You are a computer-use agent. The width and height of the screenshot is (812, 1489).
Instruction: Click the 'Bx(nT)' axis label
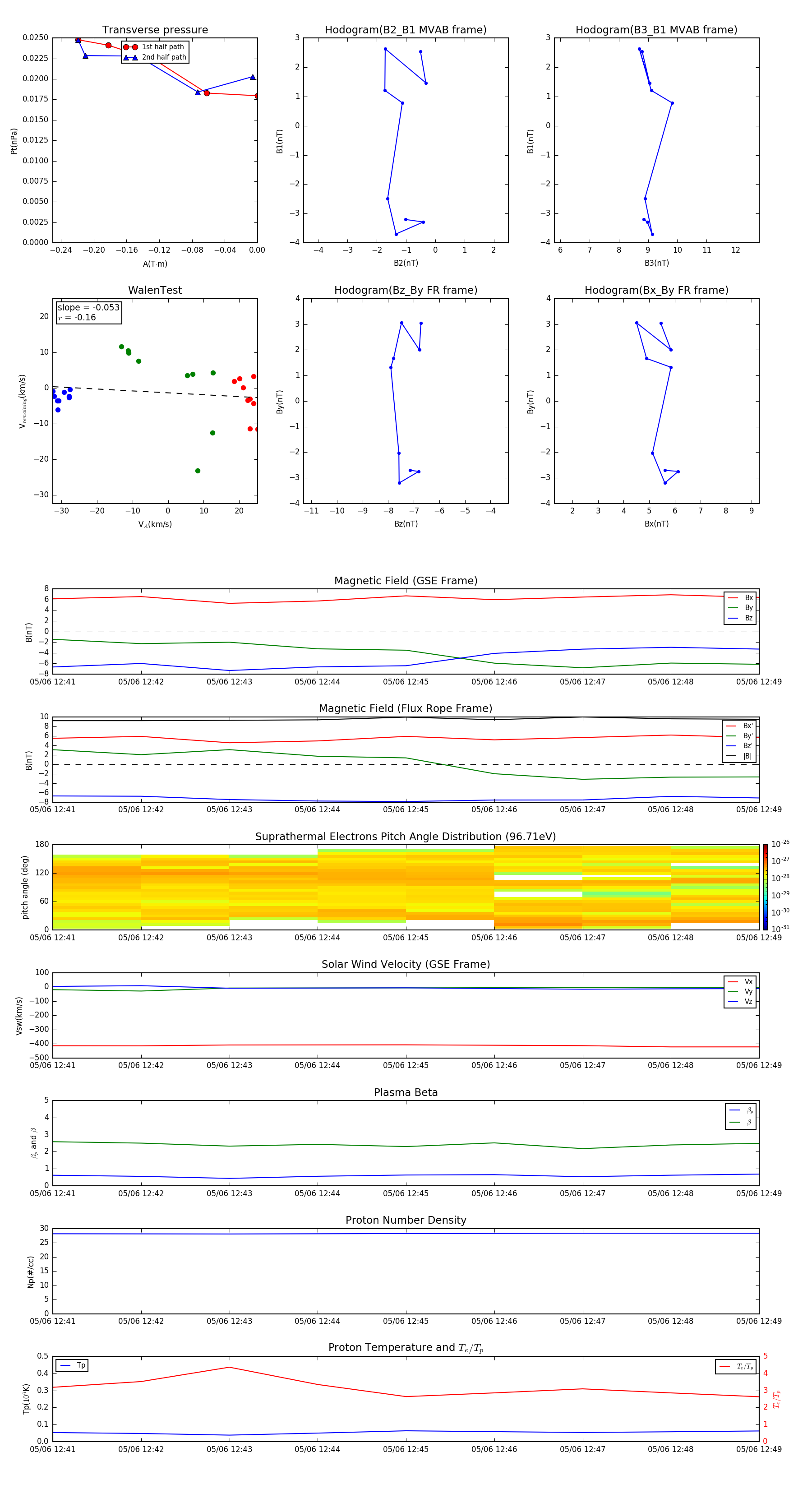656,524
